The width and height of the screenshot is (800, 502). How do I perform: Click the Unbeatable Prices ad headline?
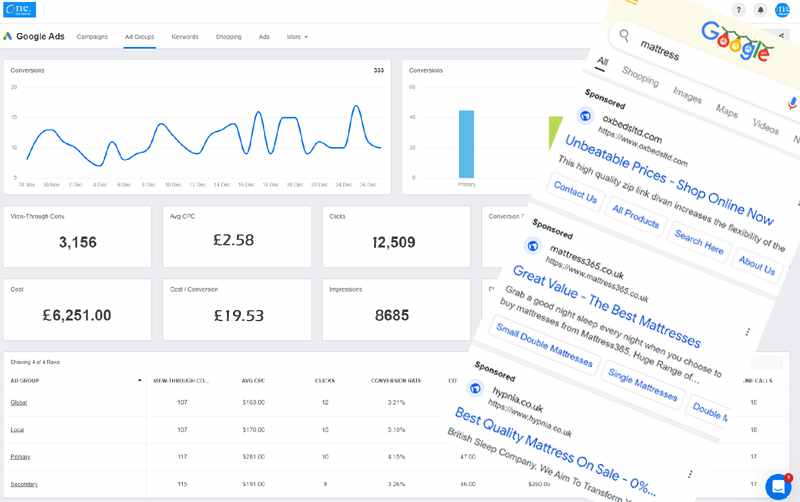669,180
